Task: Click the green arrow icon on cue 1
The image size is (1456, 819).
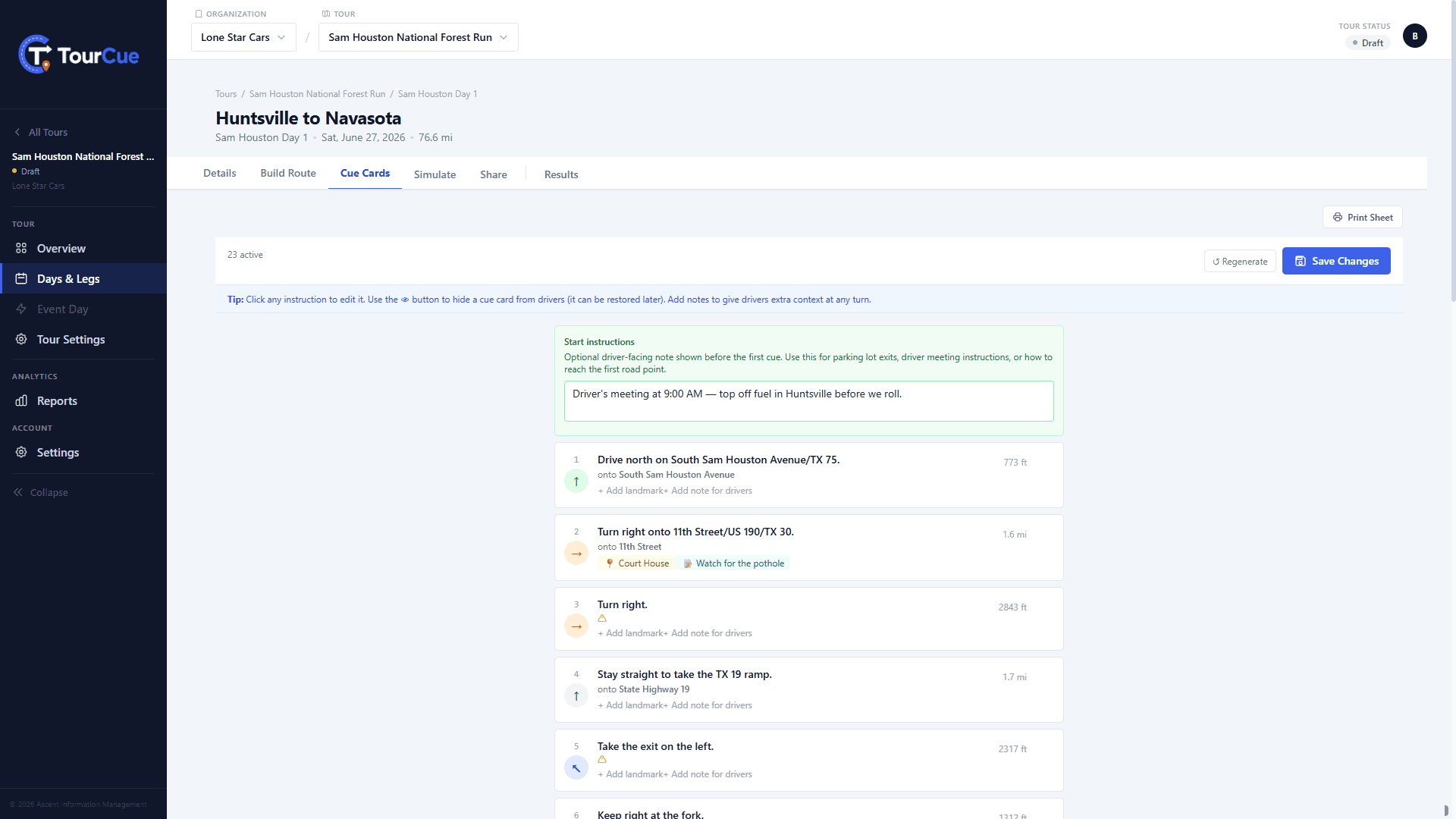Action: point(576,481)
